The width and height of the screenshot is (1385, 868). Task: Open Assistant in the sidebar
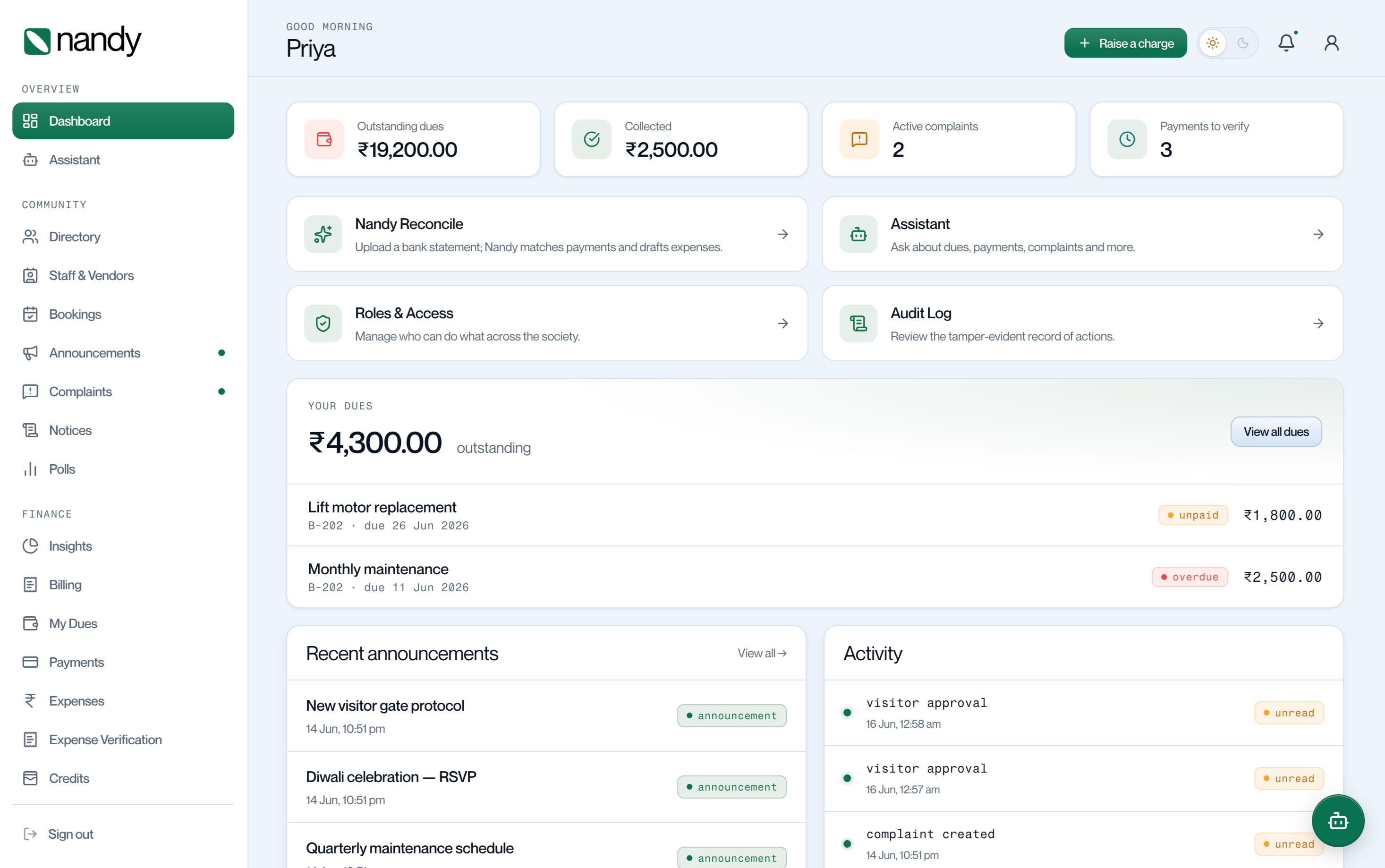[123, 160]
